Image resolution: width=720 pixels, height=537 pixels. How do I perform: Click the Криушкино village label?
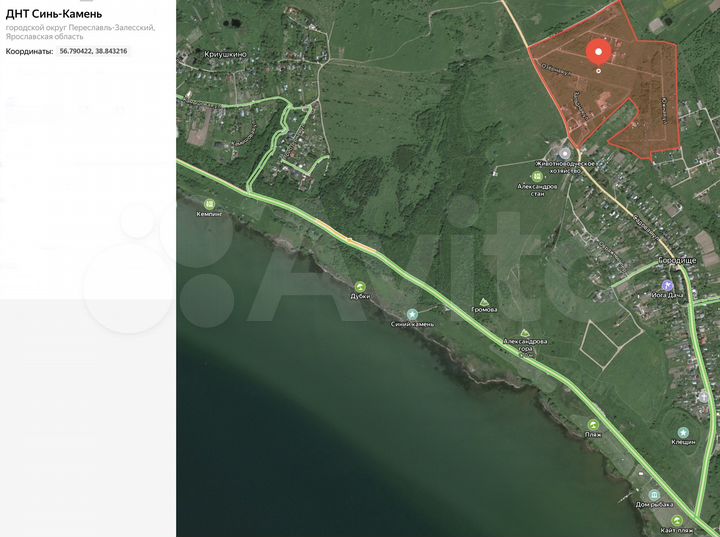click(225, 54)
